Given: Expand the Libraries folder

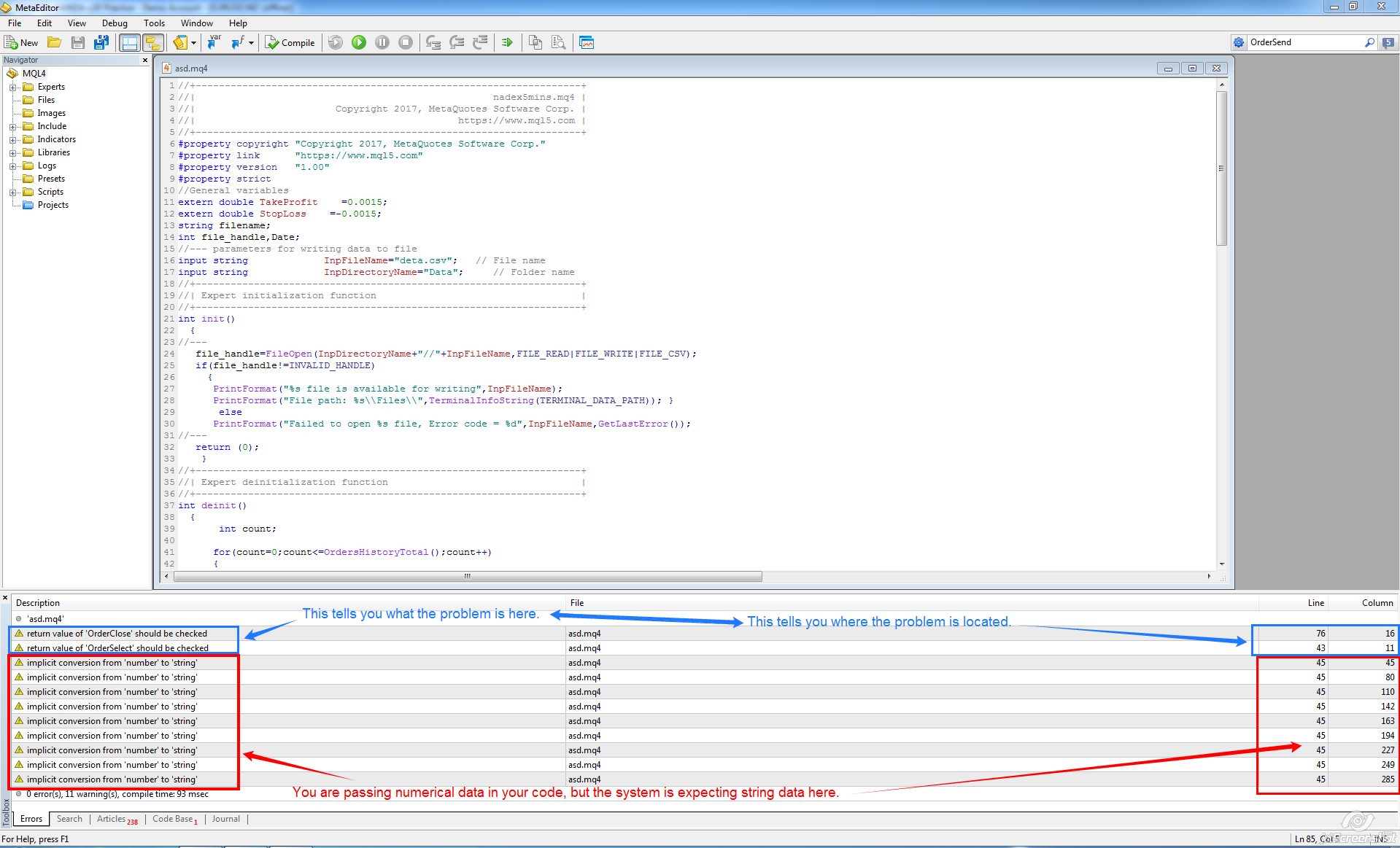Looking at the screenshot, I should [12, 153].
